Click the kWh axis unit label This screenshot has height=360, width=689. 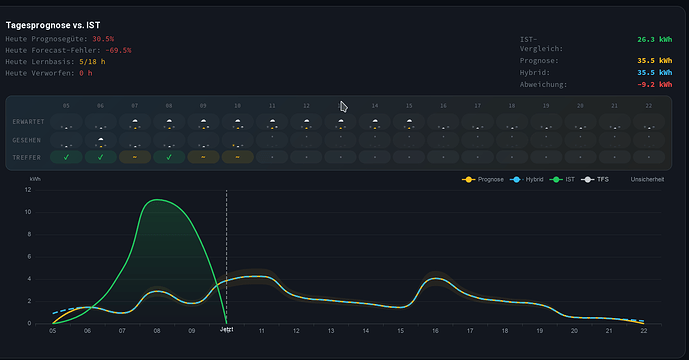click(x=35, y=179)
